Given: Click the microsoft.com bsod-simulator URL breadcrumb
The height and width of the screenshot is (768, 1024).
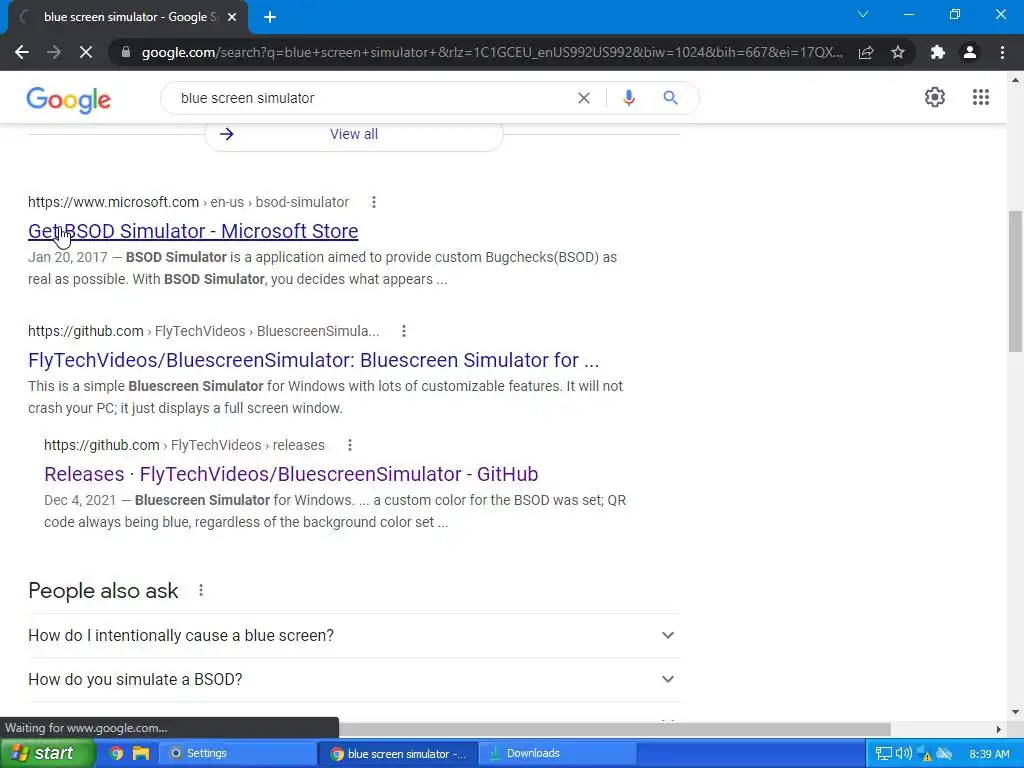Looking at the screenshot, I should tap(188, 202).
